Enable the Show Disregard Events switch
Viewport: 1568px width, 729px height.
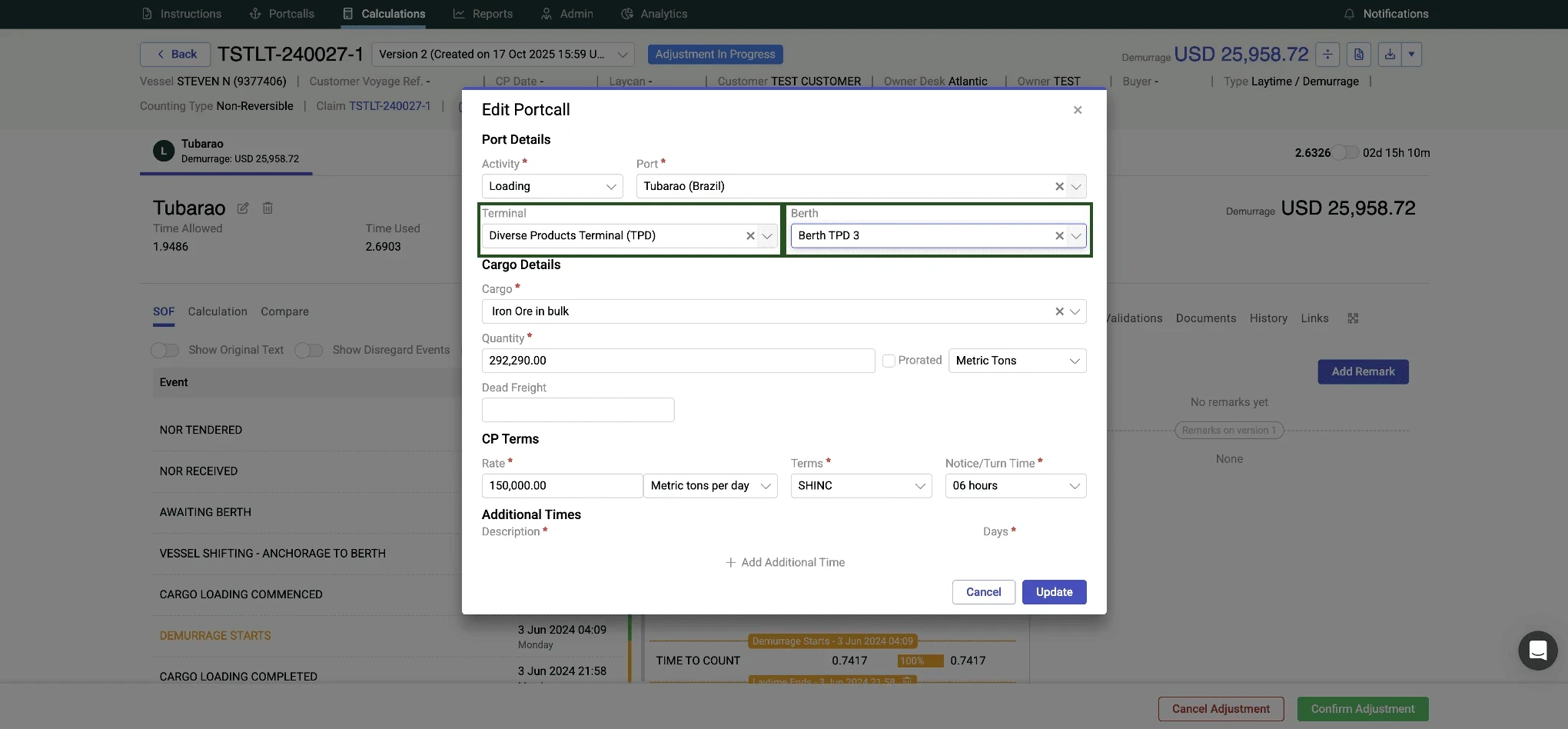309,351
